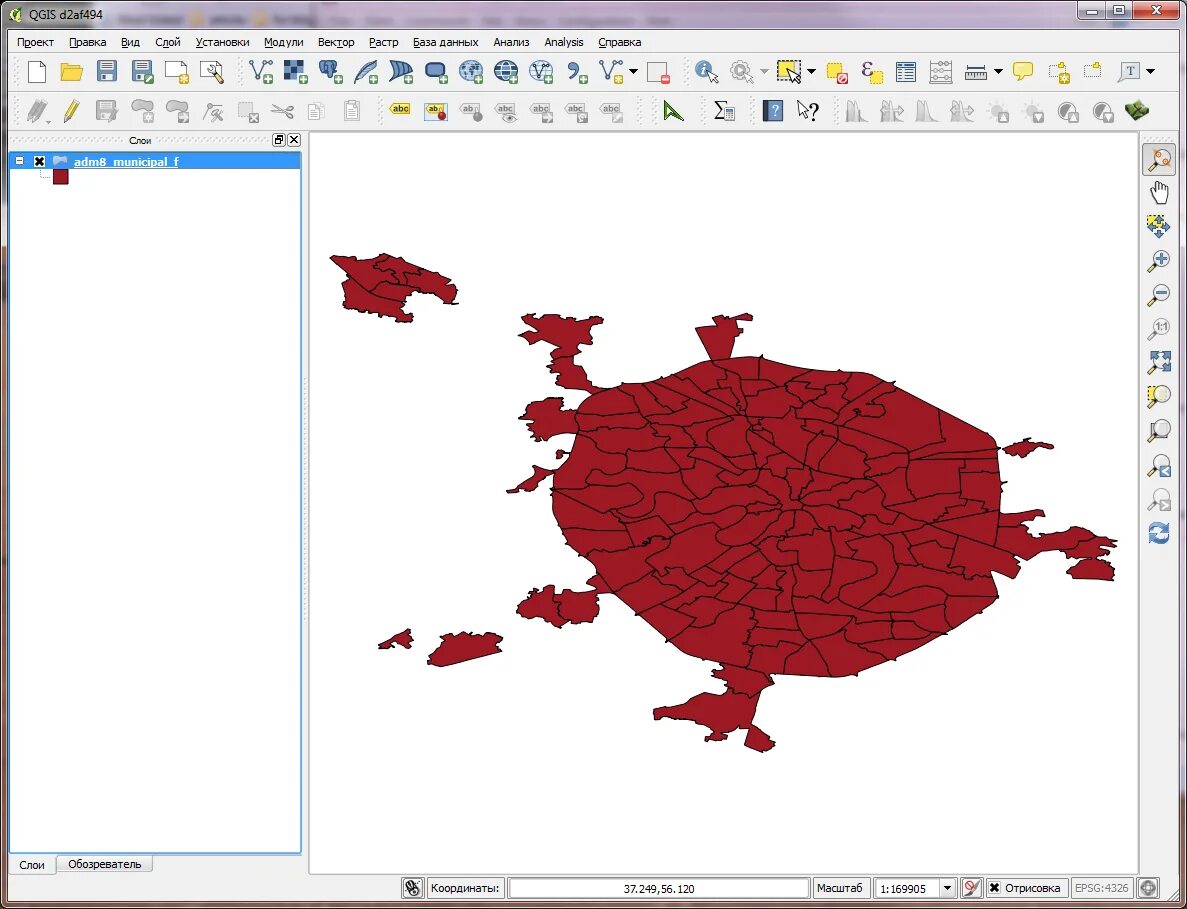Open Run Feature Action dropdown arrow
The width and height of the screenshot is (1187, 909).
764,72
